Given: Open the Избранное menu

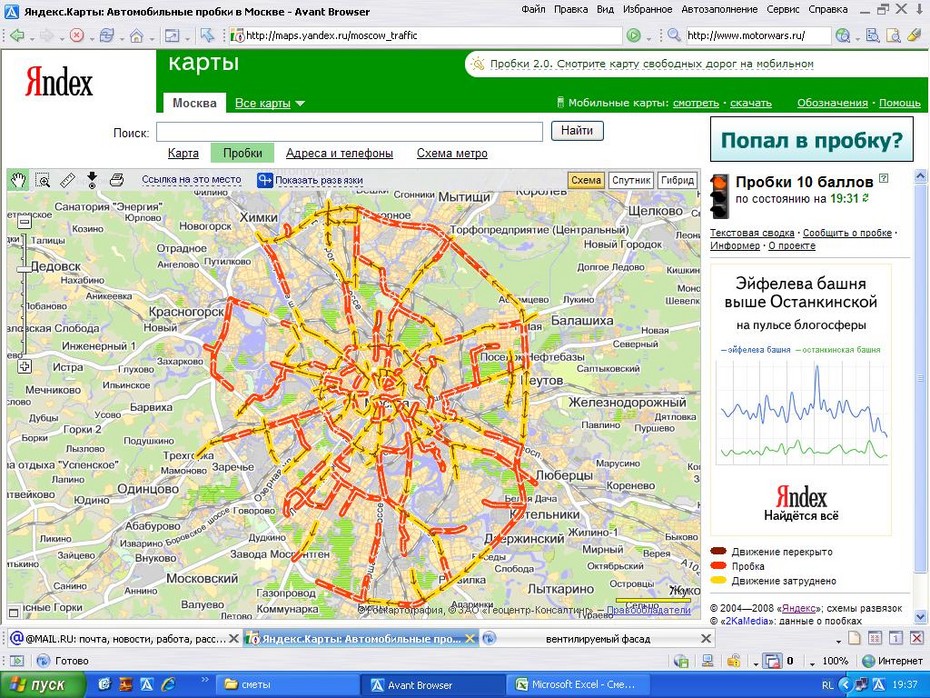Looking at the screenshot, I should [647, 9].
